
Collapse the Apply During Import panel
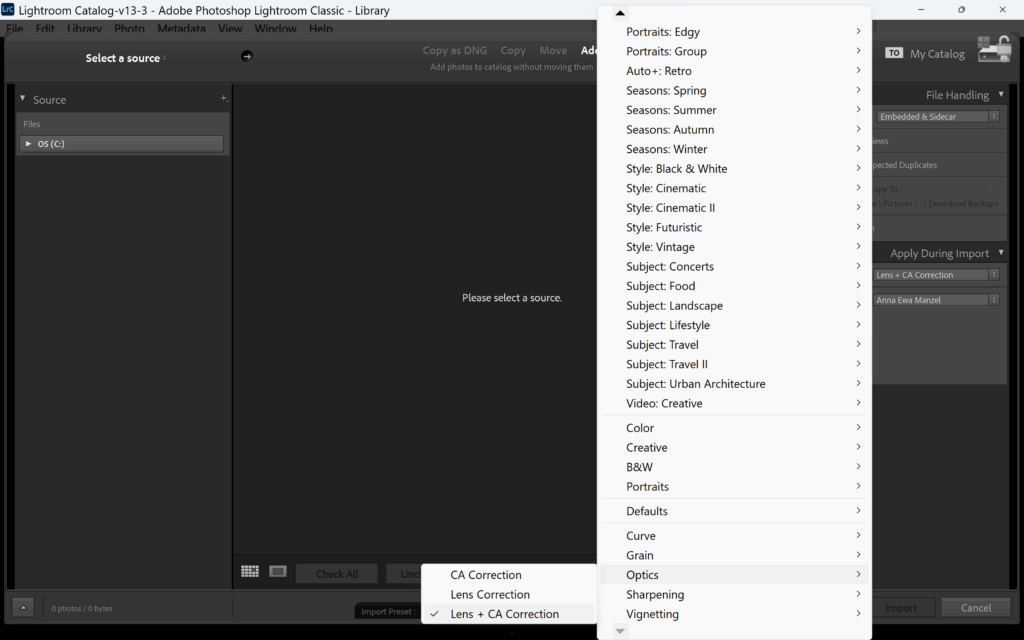point(1000,253)
